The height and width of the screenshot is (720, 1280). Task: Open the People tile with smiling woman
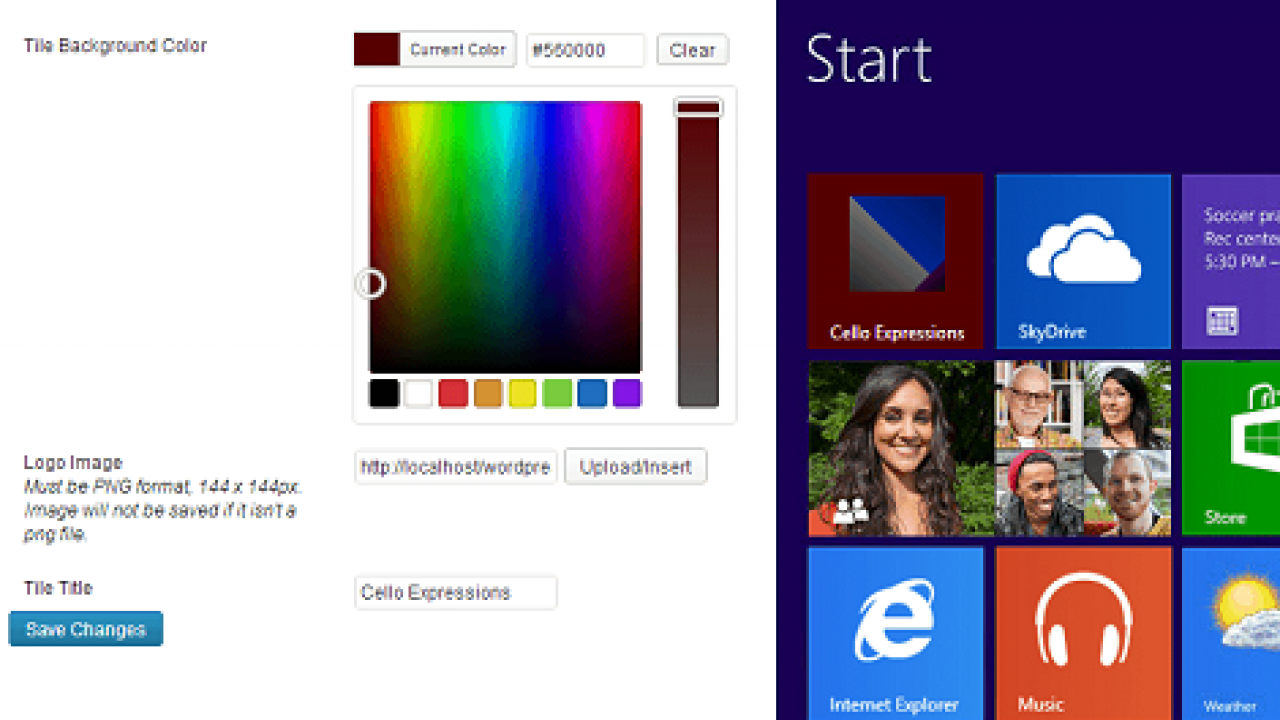(x=989, y=448)
